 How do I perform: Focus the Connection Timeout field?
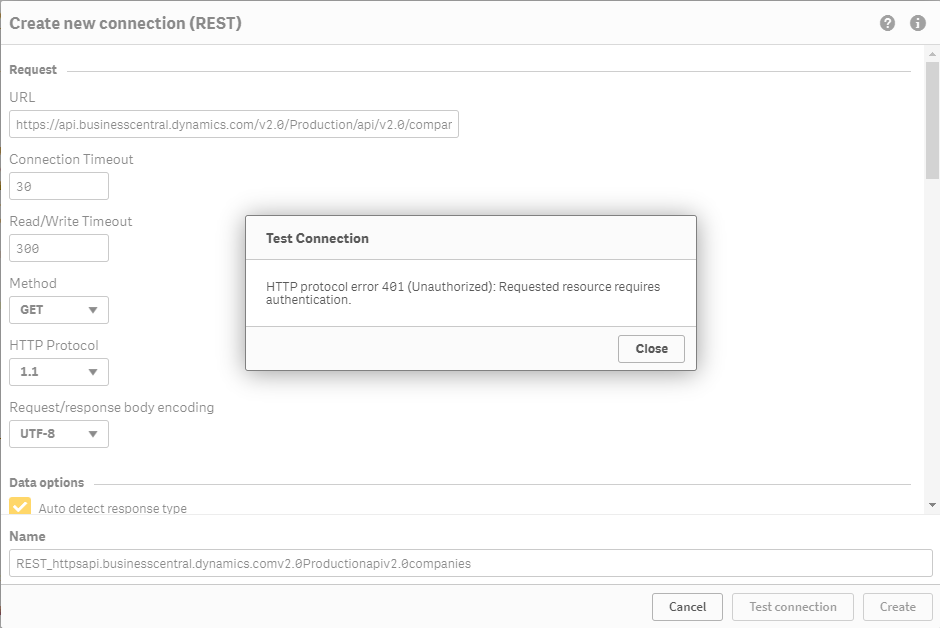(x=59, y=186)
